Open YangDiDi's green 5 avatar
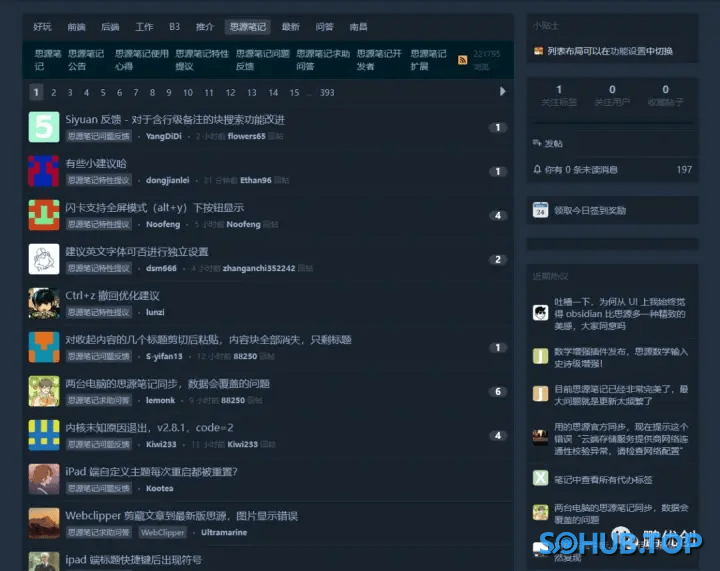 click(44, 127)
